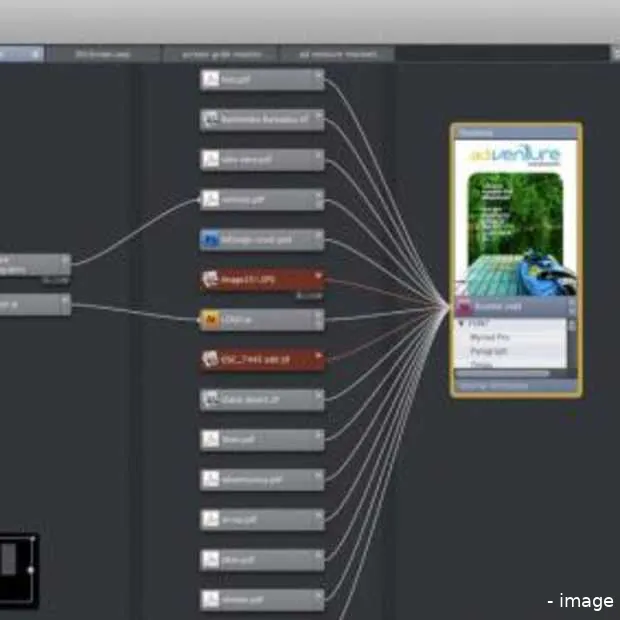Screen dimensions: 620x620
Task: Switch to the tab left of the node column's tab
Action: (103, 54)
